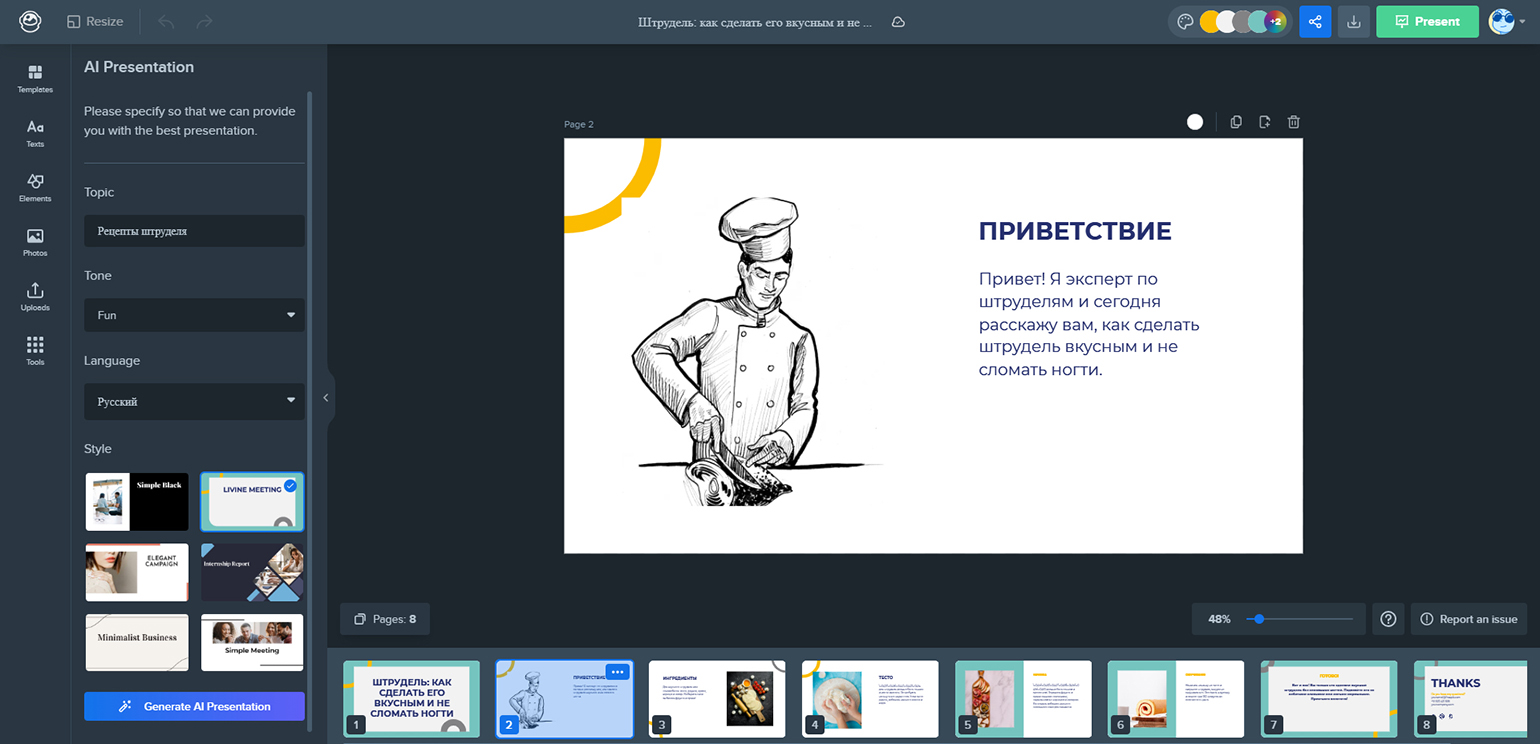1540x744 pixels.
Task: Click the ПРИВЕТСТВИЕ heading on slide
Action: [1075, 231]
